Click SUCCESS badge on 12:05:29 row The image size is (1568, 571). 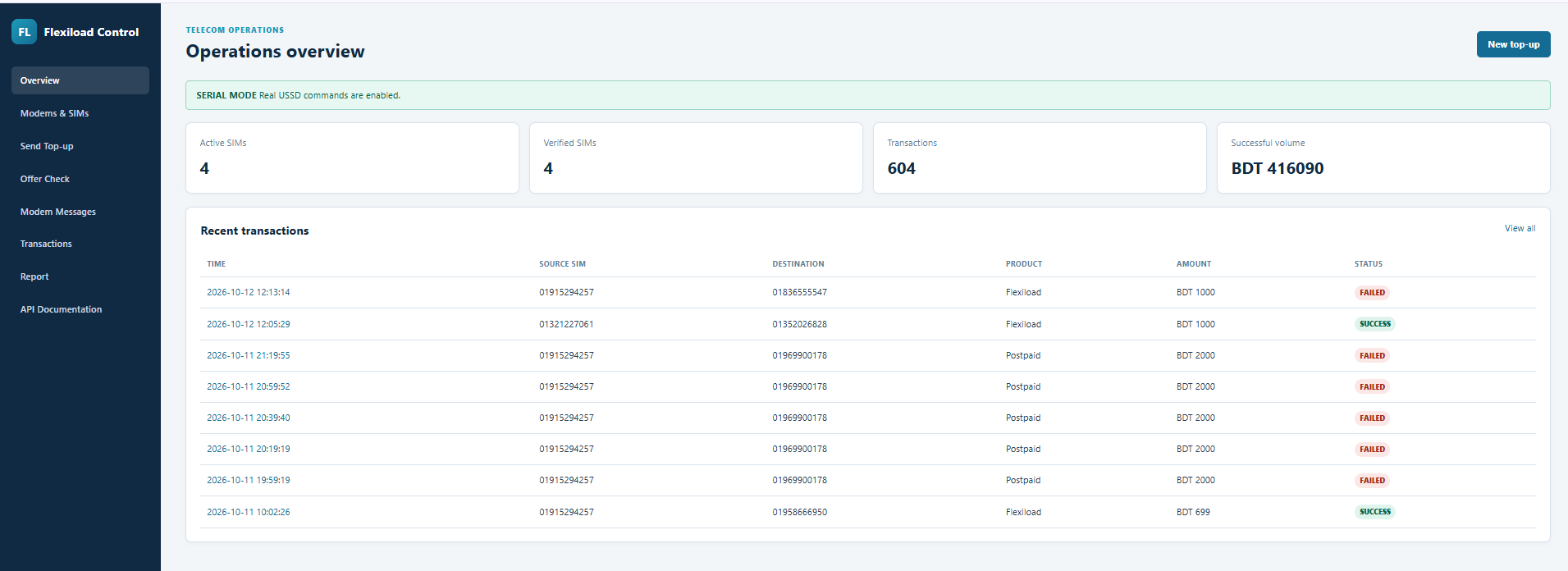pyautogui.click(x=1375, y=324)
